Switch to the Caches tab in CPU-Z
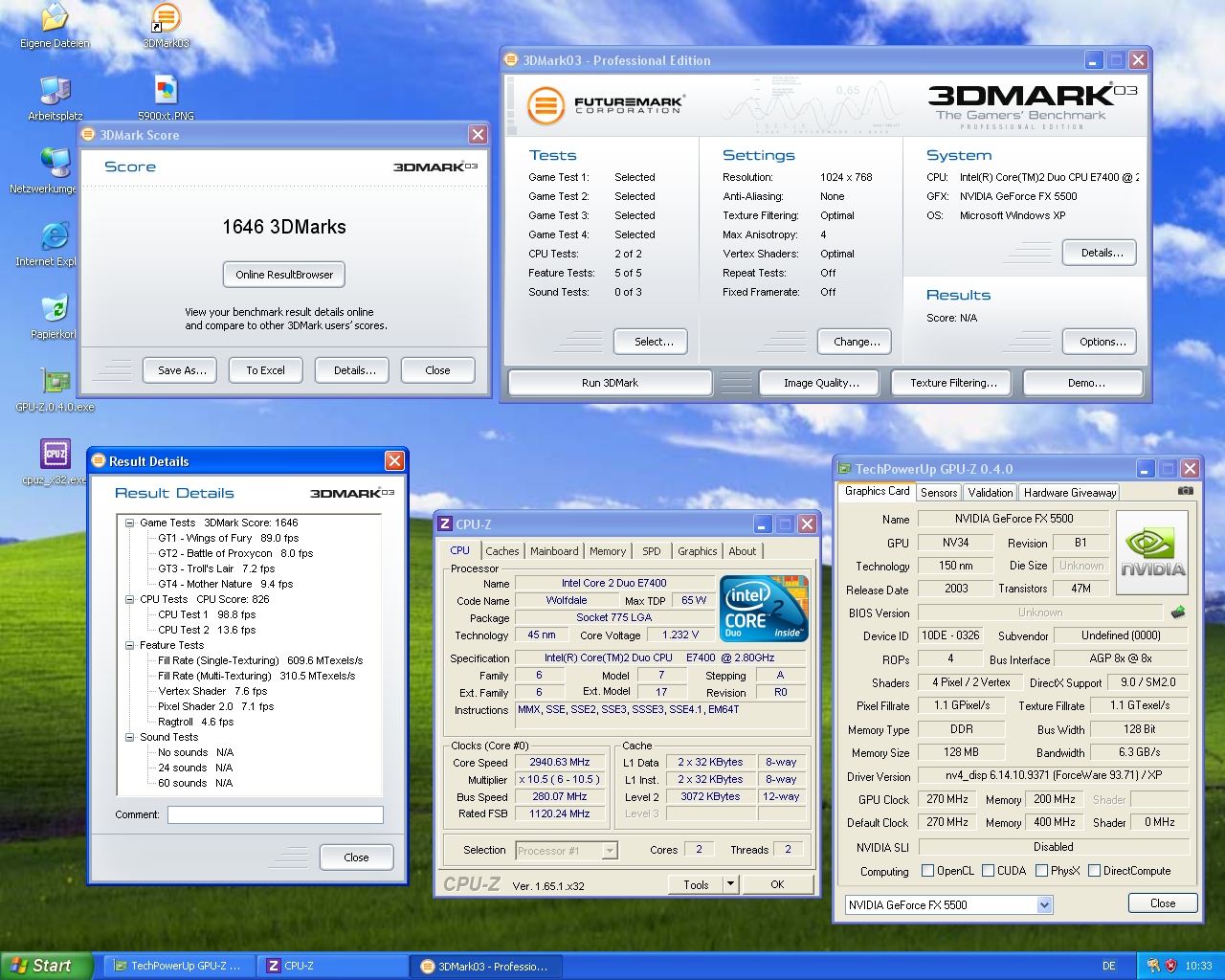The width and height of the screenshot is (1225, 980). coord(501,551)
